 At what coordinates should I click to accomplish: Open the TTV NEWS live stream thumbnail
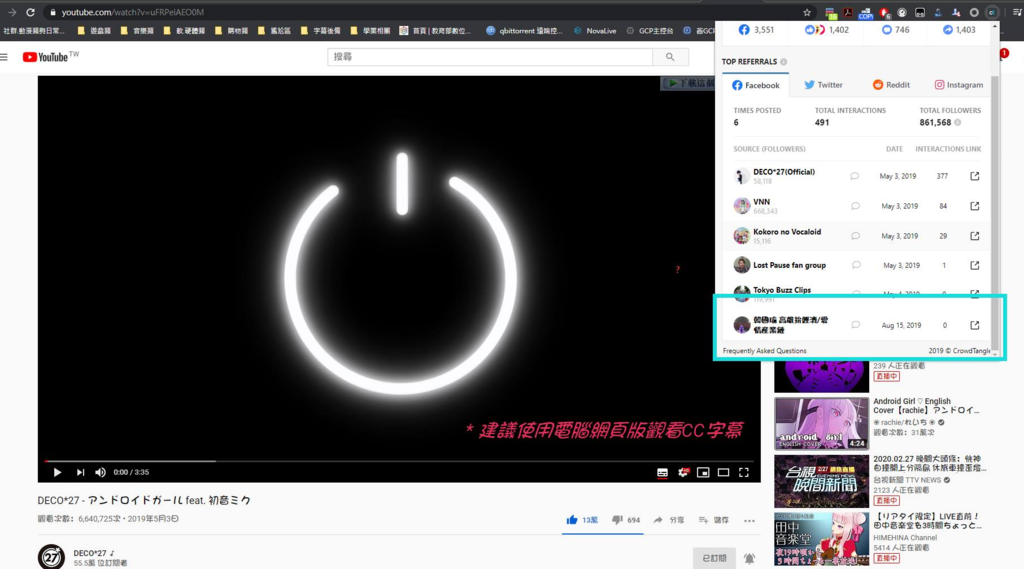[822, 481]
